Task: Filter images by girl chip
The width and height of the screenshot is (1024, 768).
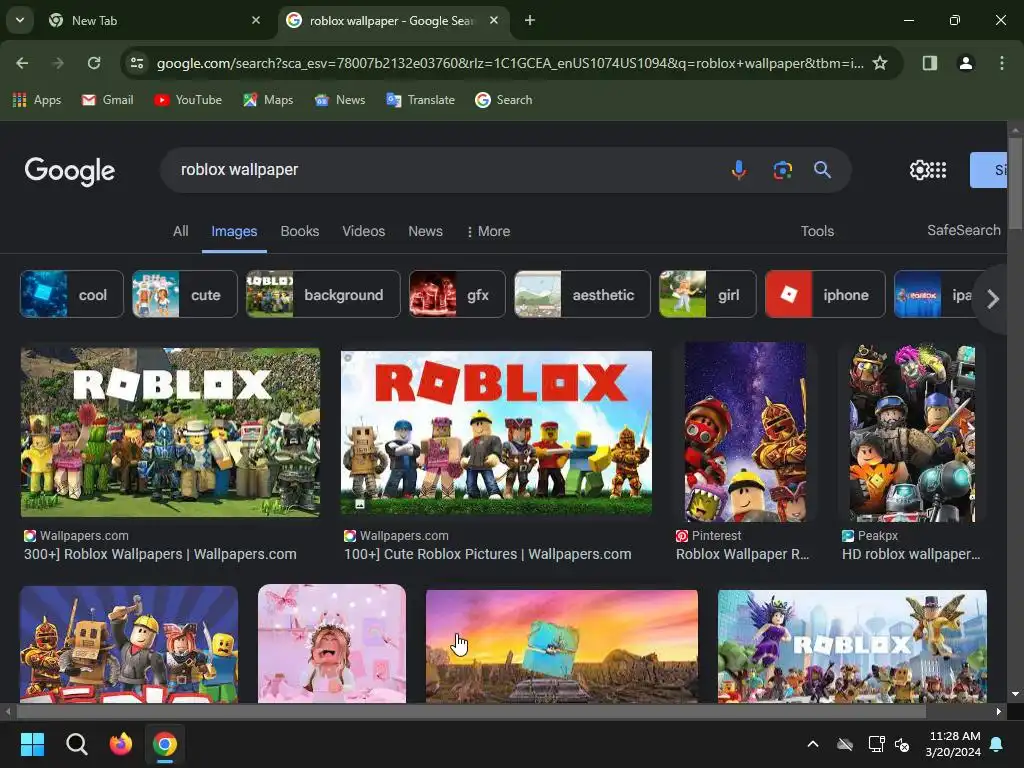Action: click(708, 295)
